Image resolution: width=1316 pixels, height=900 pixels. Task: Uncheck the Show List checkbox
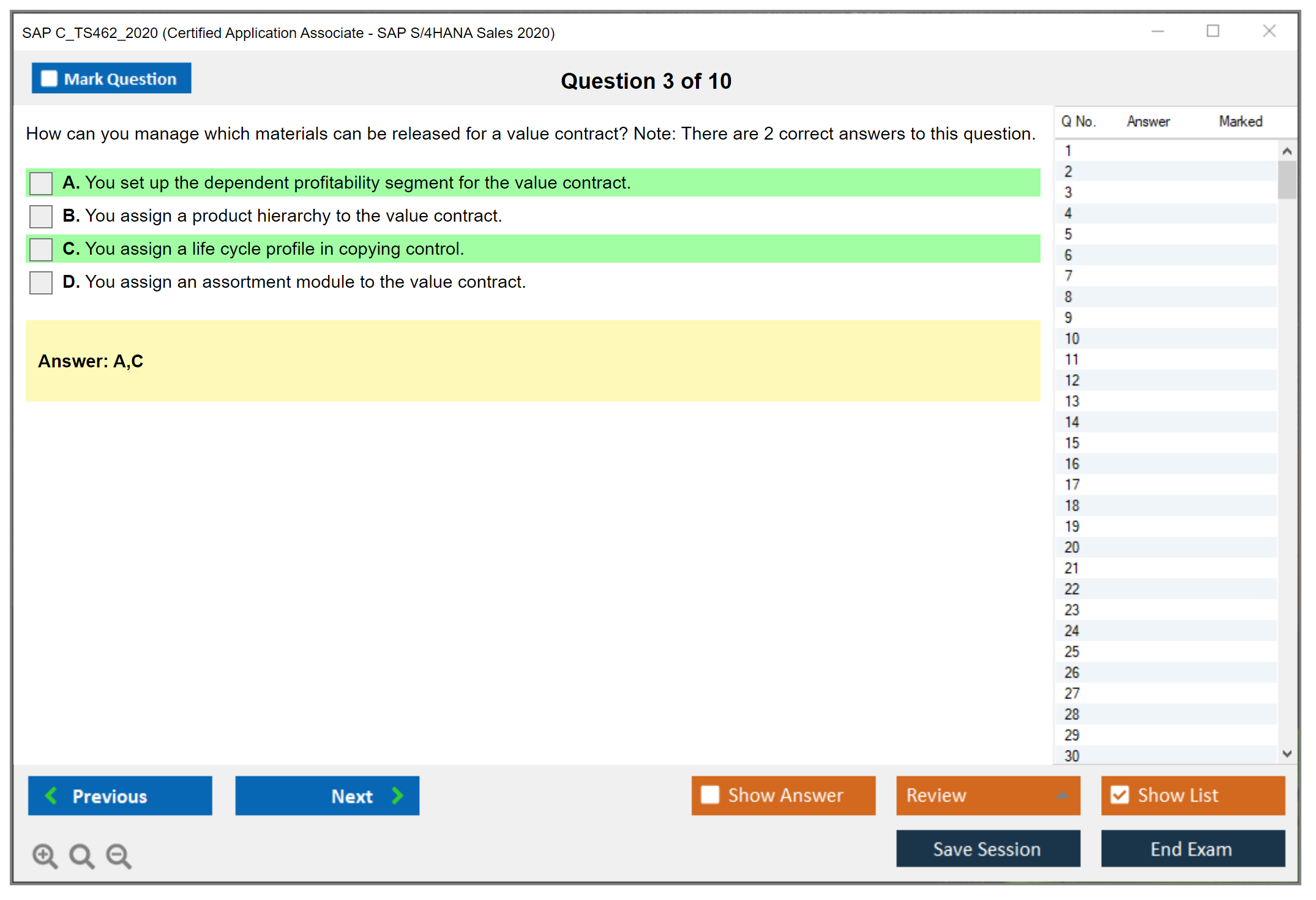1120,795
